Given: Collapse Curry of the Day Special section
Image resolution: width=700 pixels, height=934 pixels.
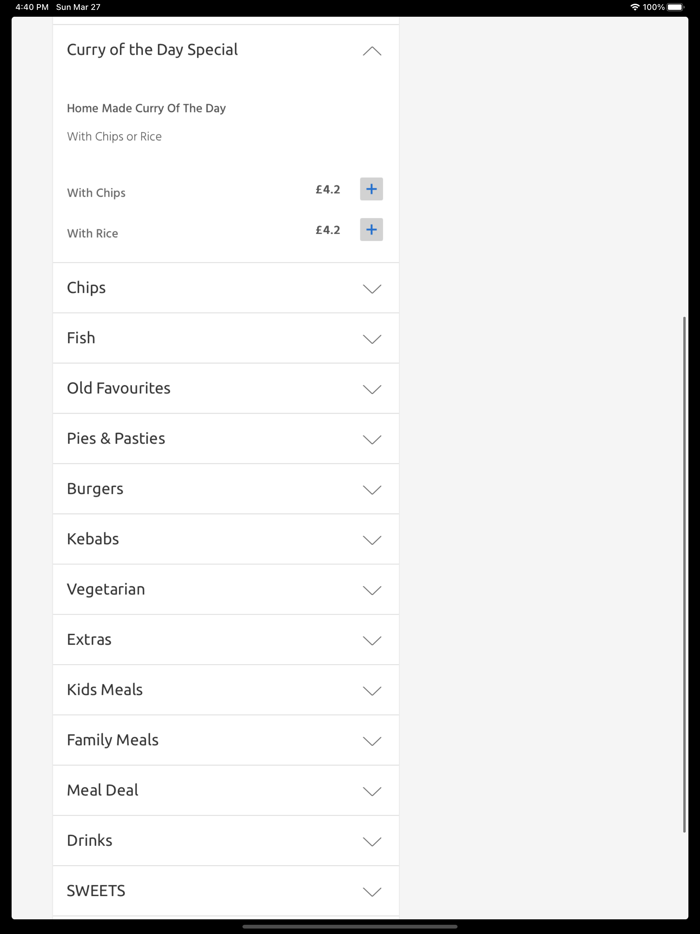Looking at the screenshot, I should point(372,51).
